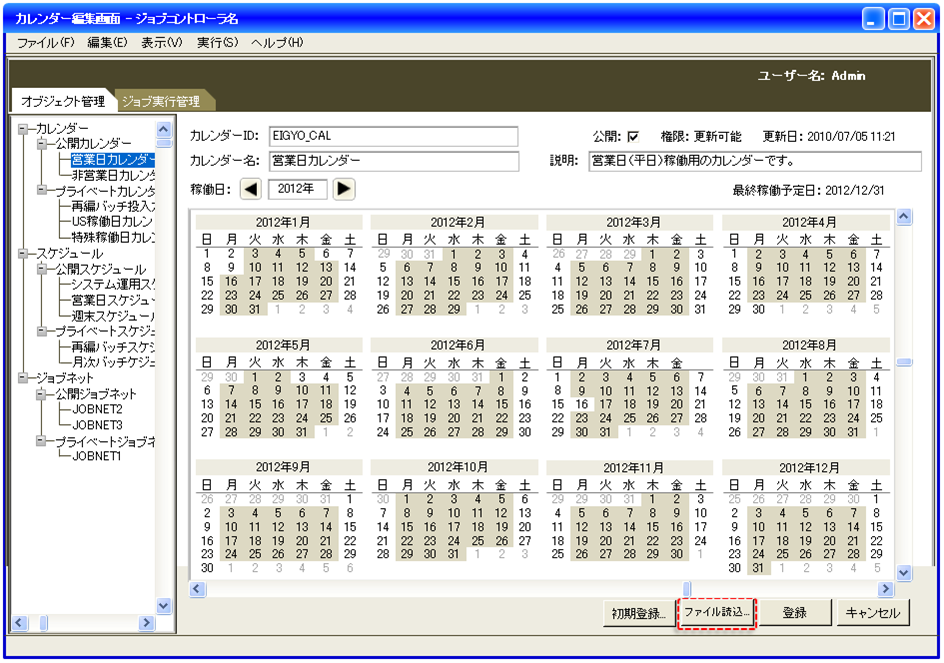Image resolution: width=944 pixels, height=663 pixels.
Task: Go to next year with right arrow
Action: [x=344, y=189]
